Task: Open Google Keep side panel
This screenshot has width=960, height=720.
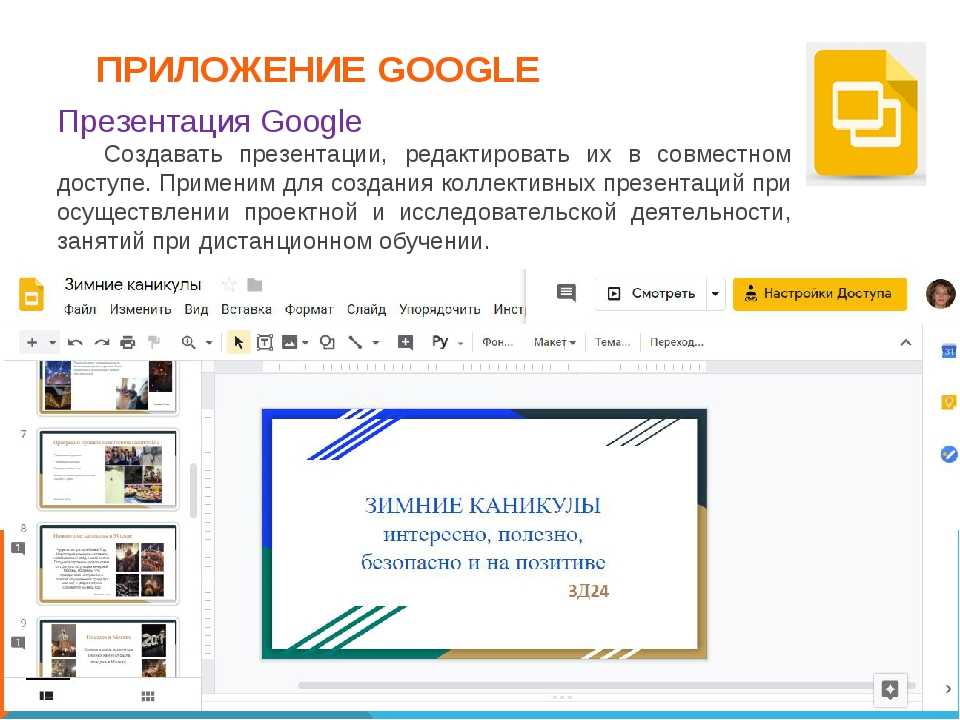Action: 948,402
